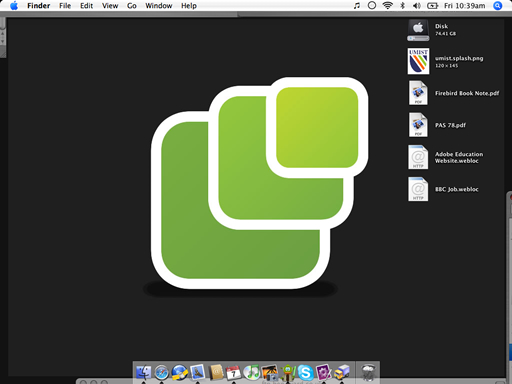Image resolution: width=512 pixels, height=384 pixels.
Task: Launch Safari from the Dock
Action: [x=161, y=372]
